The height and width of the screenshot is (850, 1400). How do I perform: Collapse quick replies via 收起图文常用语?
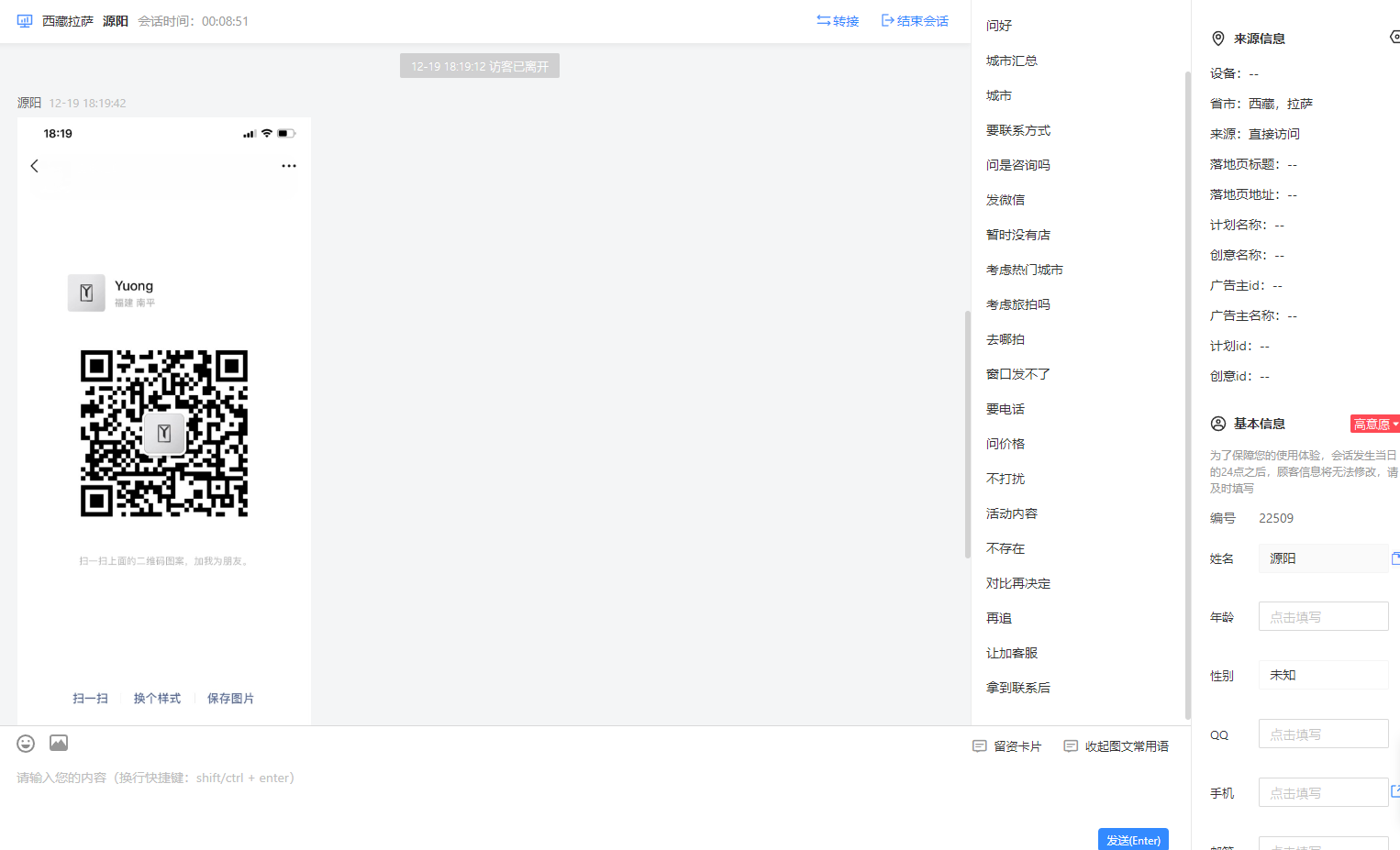click(x=1117, y=746)
